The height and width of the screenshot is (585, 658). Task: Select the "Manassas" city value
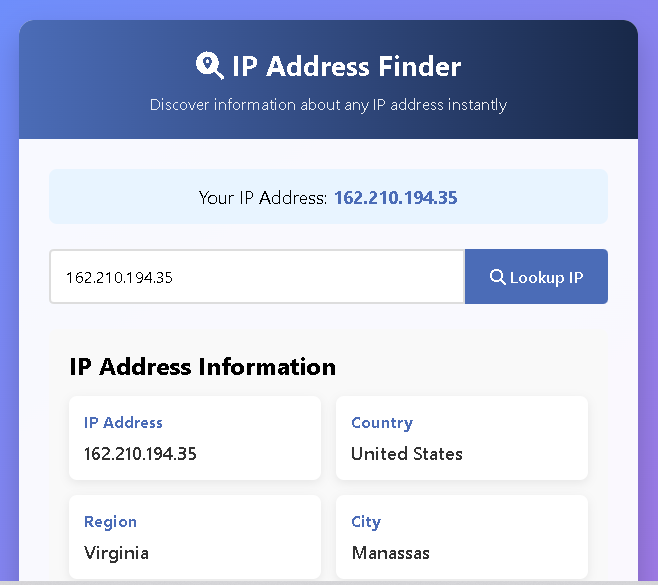(x=390, y=552)
